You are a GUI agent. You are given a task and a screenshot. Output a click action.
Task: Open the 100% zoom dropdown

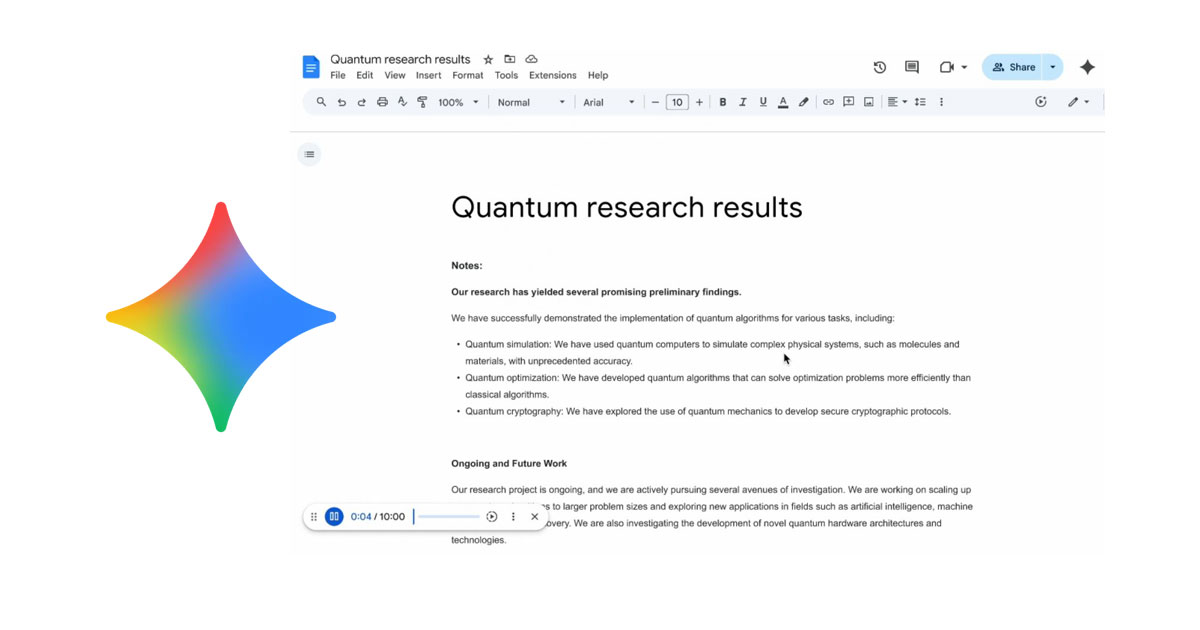pos(459,102)
